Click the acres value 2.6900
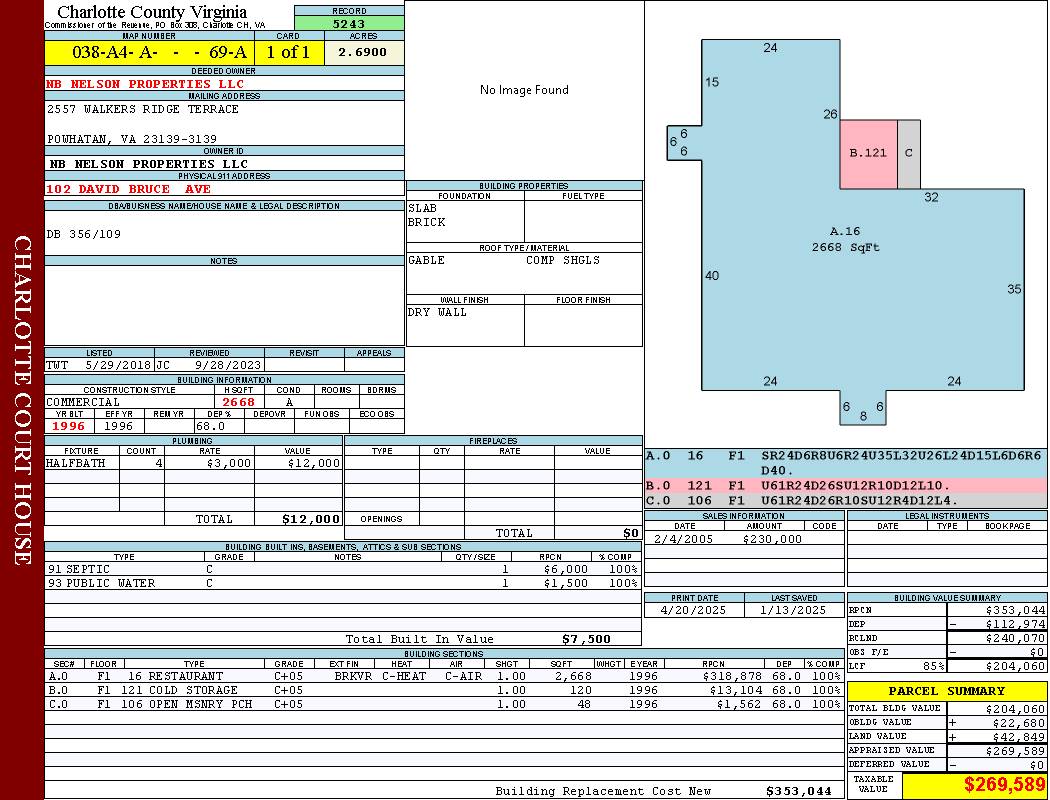1050x800 pixels. (363, 53)
